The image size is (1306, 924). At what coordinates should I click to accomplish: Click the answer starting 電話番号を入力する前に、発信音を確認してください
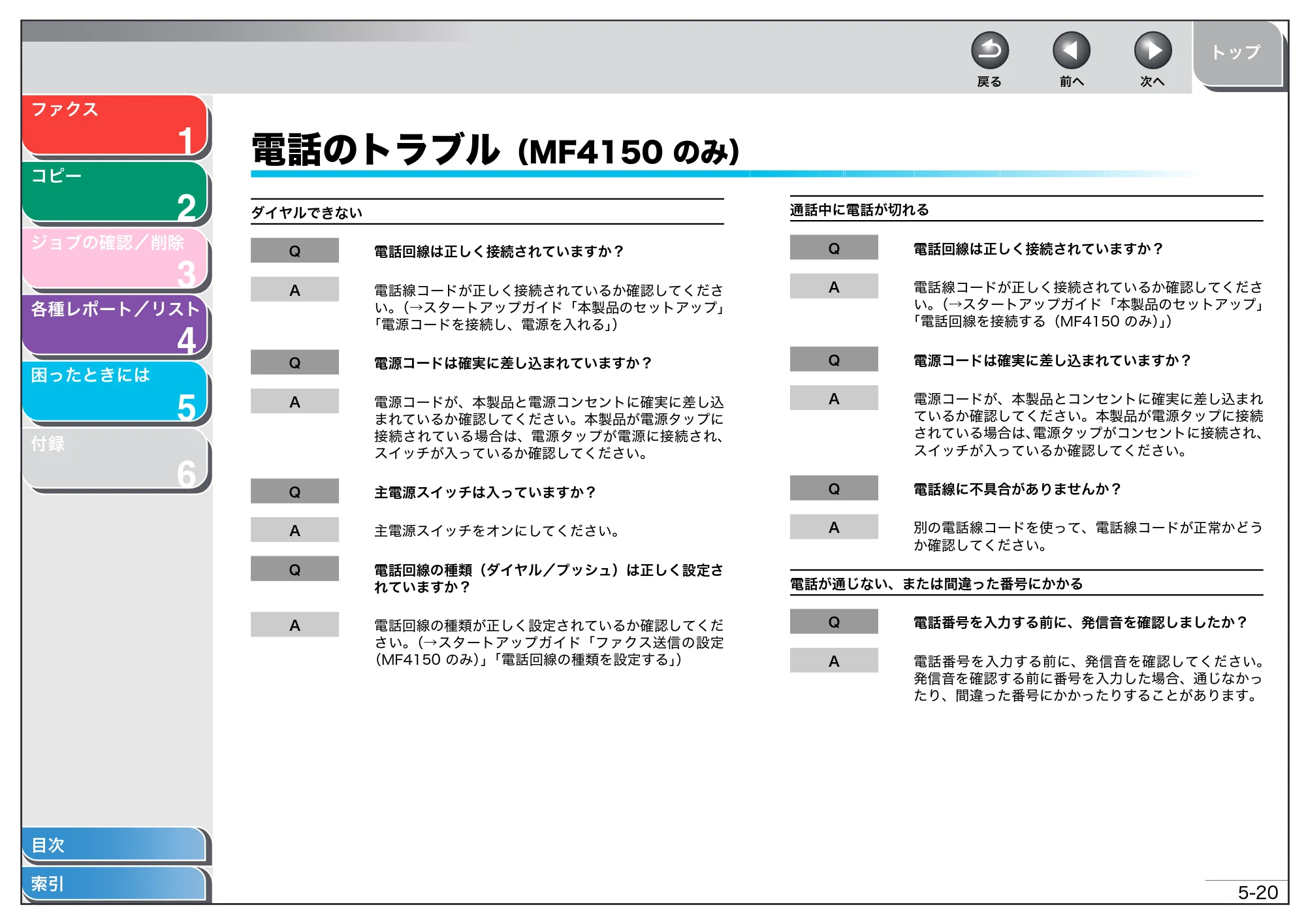tap(1088, 678)
